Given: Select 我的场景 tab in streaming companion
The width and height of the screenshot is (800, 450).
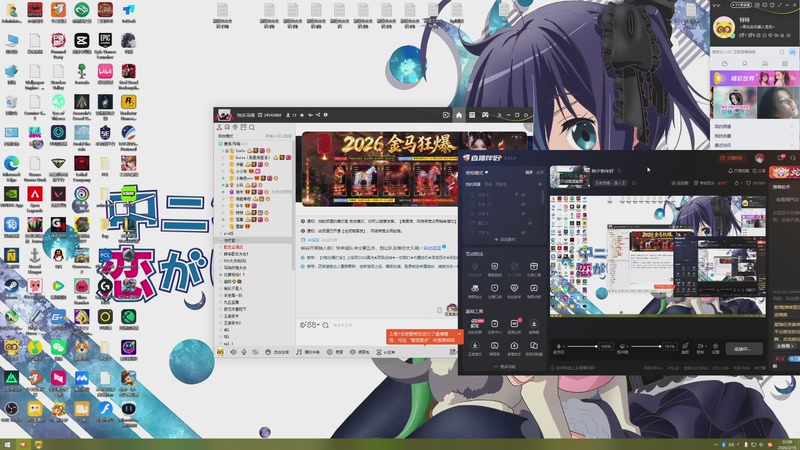Looking at the screenshot, I should click(x=472, y=184).
